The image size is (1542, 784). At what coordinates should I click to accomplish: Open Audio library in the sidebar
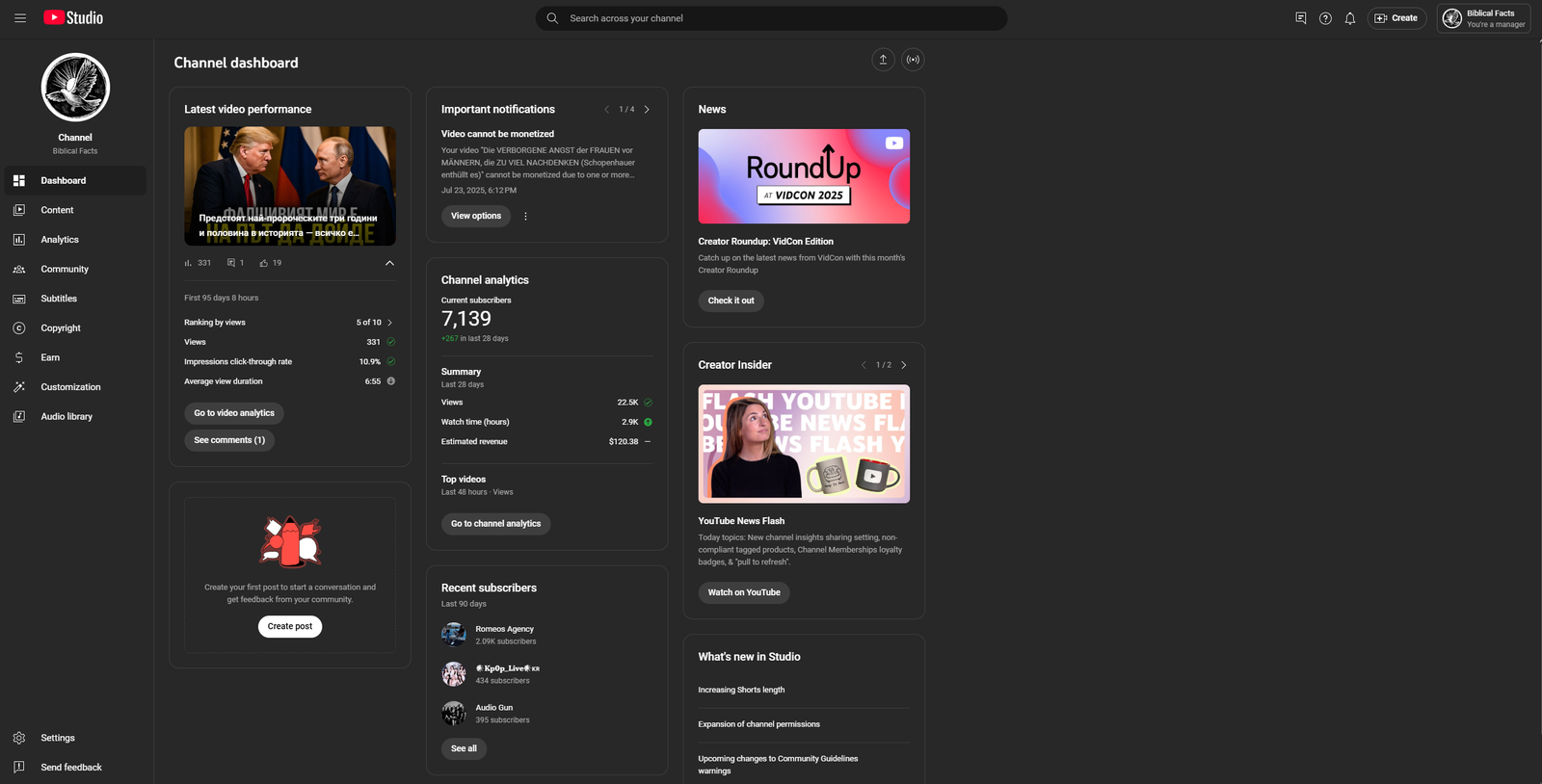(75, 417)
